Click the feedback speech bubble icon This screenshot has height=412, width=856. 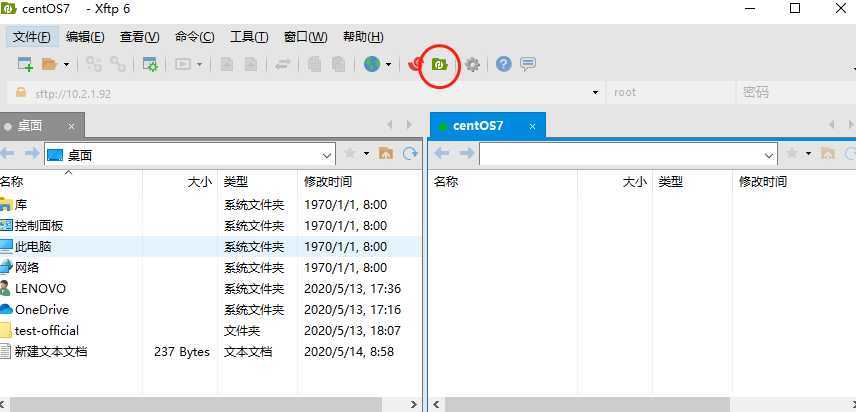pos(527,64)
